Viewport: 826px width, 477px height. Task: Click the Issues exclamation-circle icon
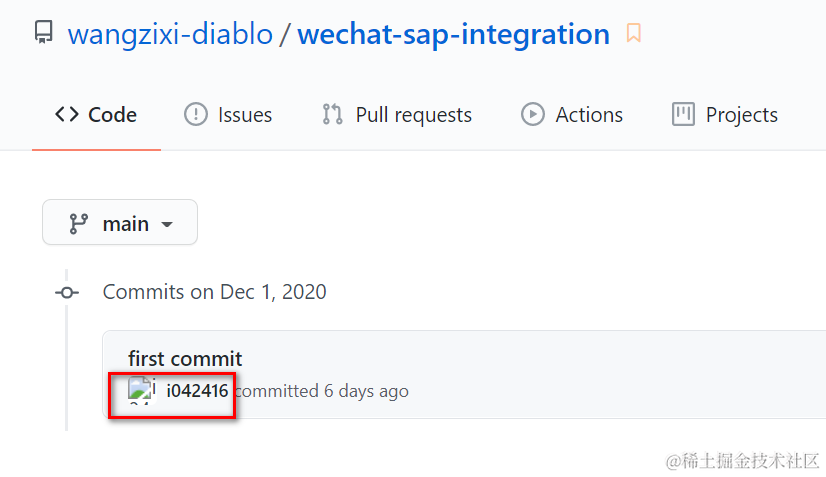196,114
